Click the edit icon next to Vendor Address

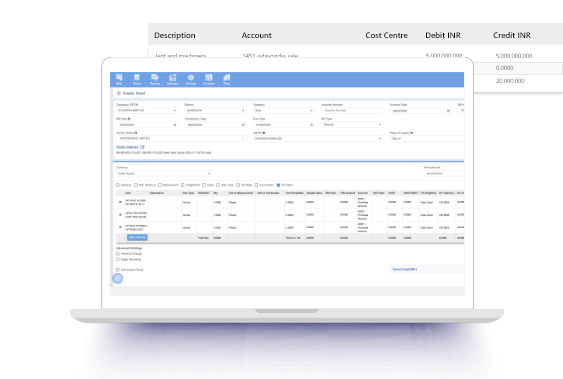tap(143, 147)
